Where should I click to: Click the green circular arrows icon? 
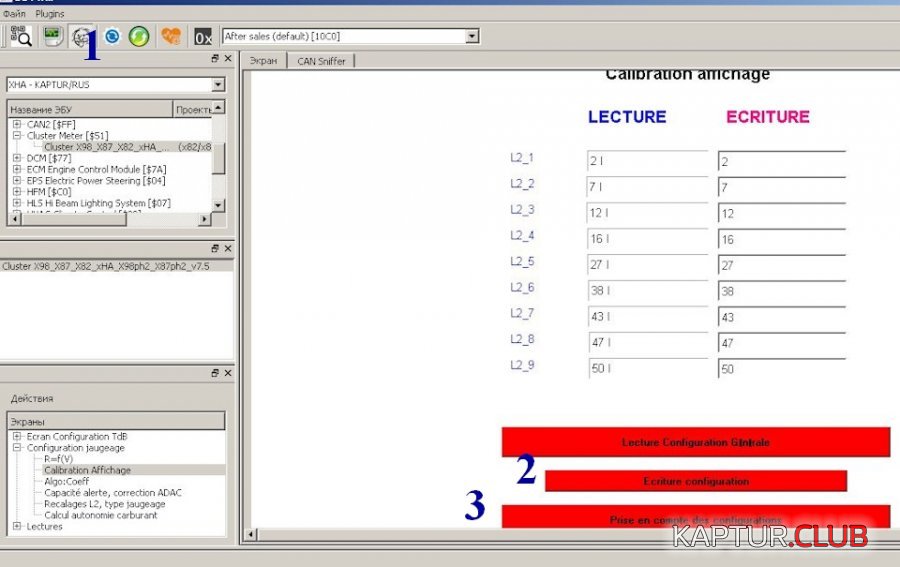click(x=139, y=36)
